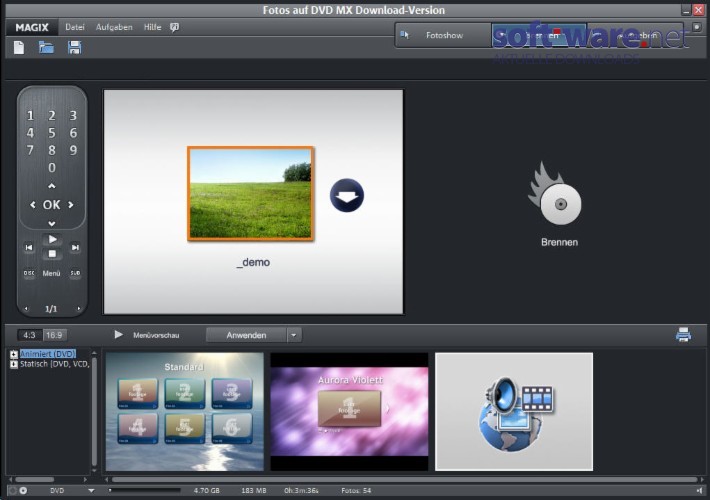Click the speaker icon in the status bar
Viewport: 710px width, 500px height.
click(700, 490)
